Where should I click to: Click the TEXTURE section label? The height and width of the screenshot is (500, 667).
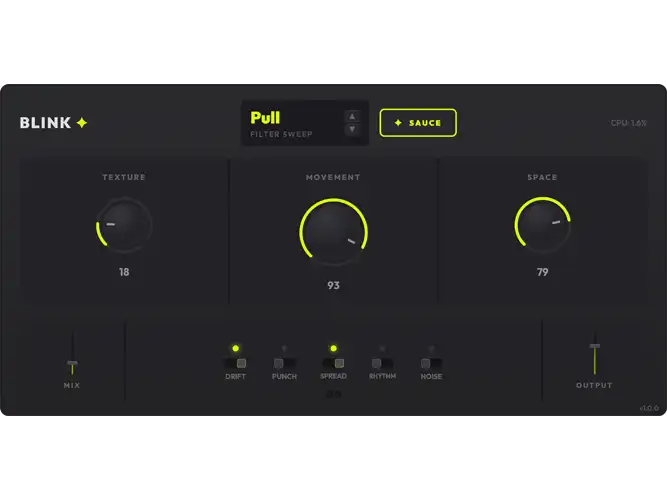pyautogui.click(x=124, y=177)
